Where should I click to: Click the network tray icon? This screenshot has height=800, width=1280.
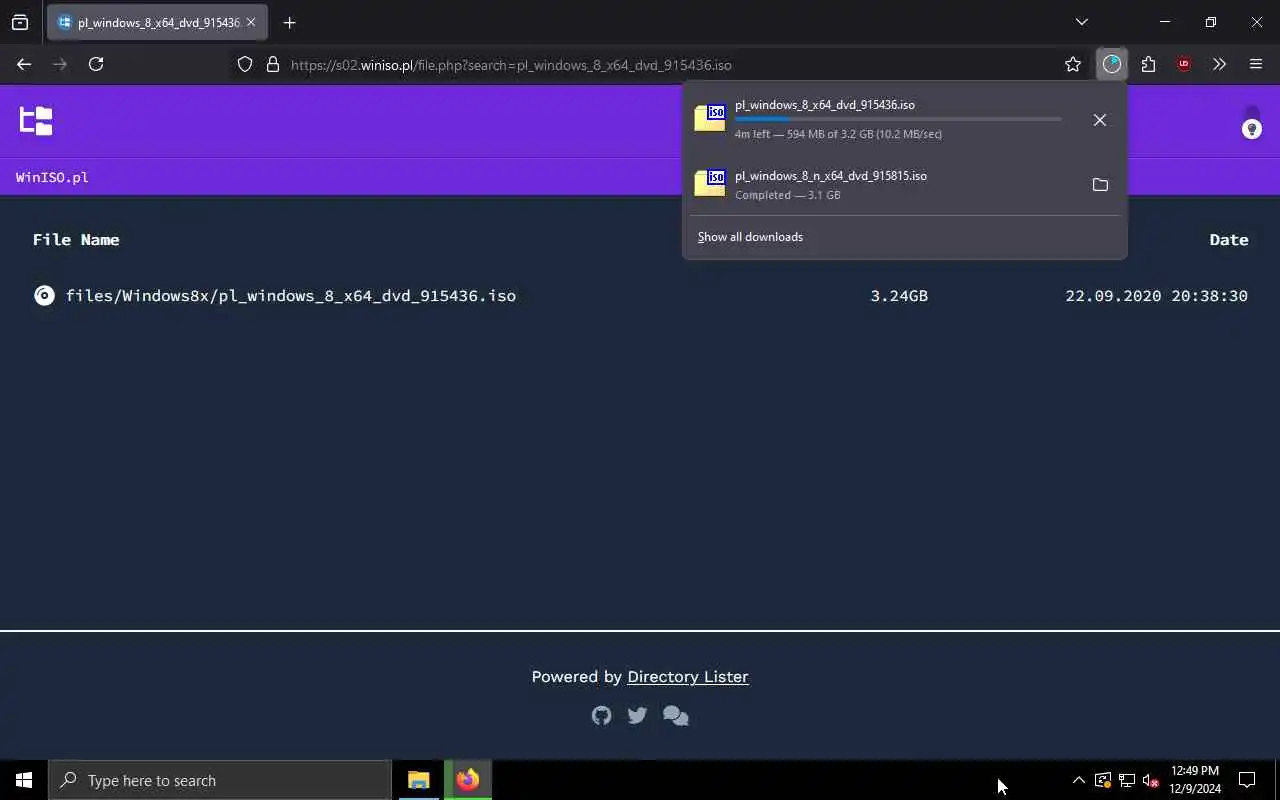tap(1126, 780)
